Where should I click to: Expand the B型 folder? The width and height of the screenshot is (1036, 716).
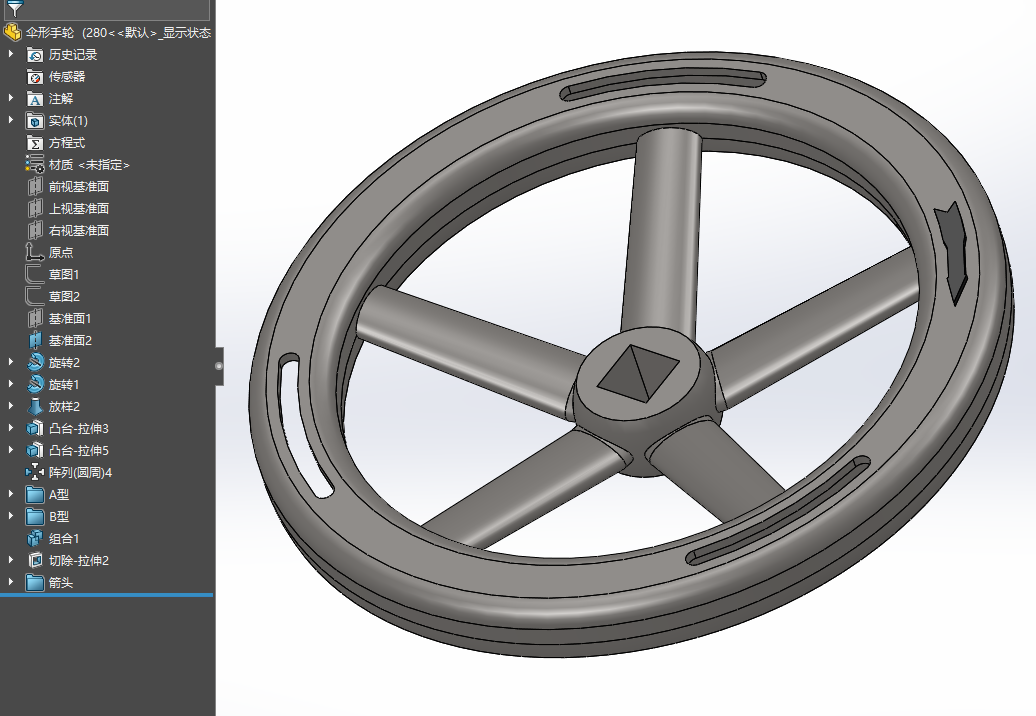pyautogui.click(x=11, y=517)
